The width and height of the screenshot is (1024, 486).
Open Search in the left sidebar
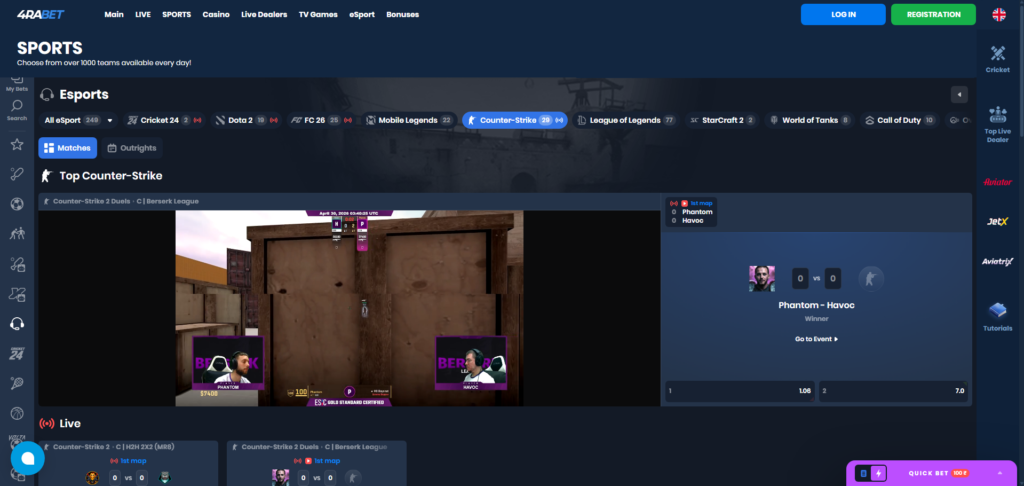(17, 110)
